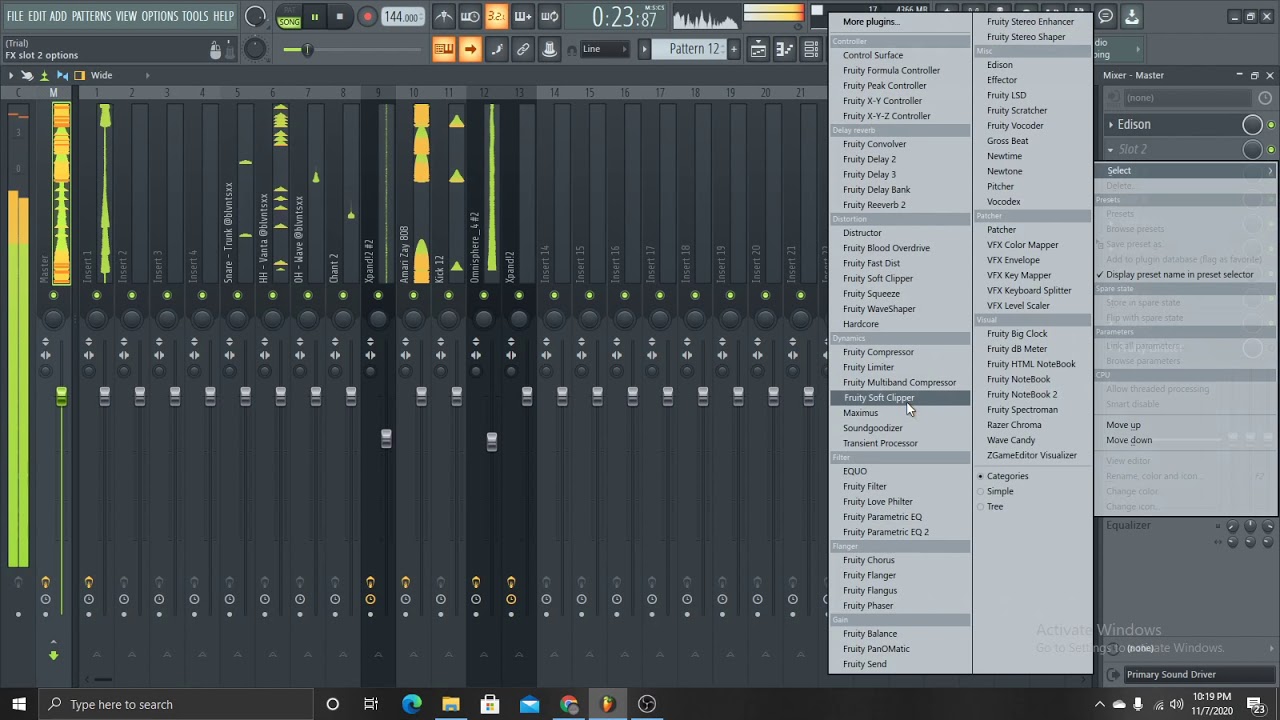The height and width of the screenshot is (720, 1280).
Task: Open the OPTIONS menu
Action: click(x=159, y=16)
